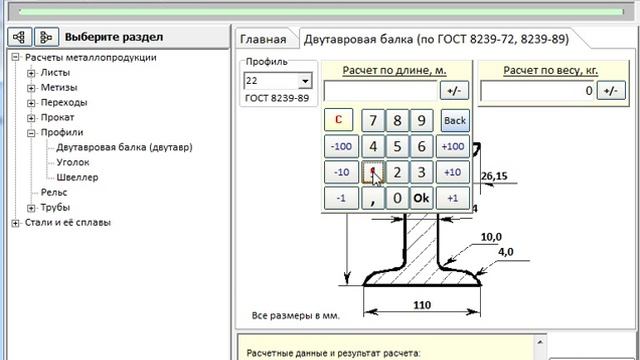Screen dimensions: 640x360
Task: Click the Прокат tree label
Action: click(x=57, y=118)
